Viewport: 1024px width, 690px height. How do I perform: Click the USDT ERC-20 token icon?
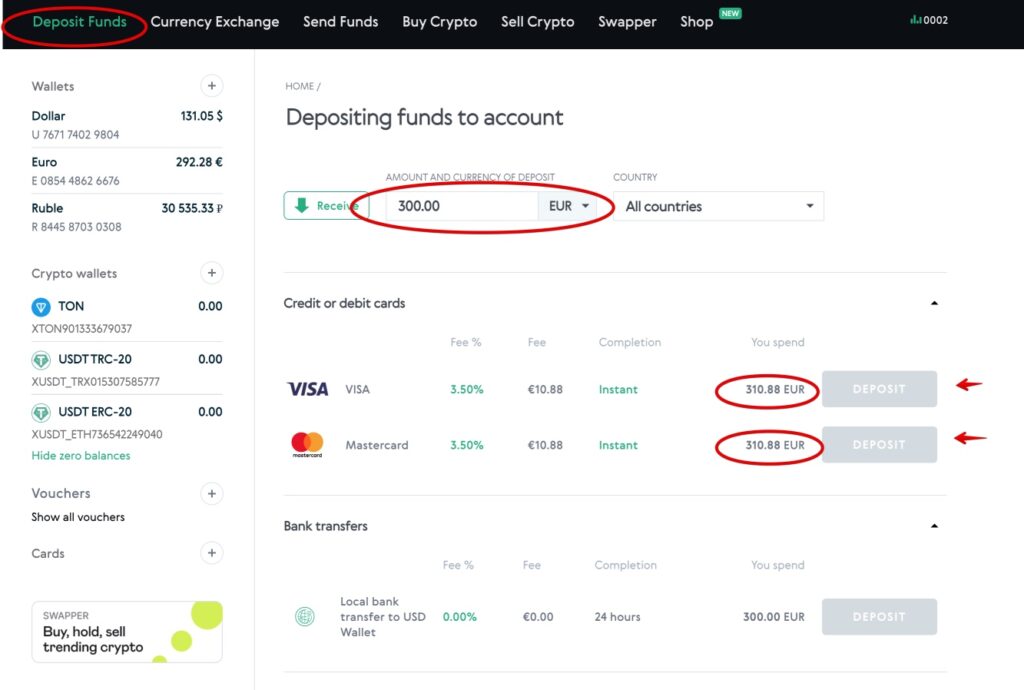tap(40, 412)
